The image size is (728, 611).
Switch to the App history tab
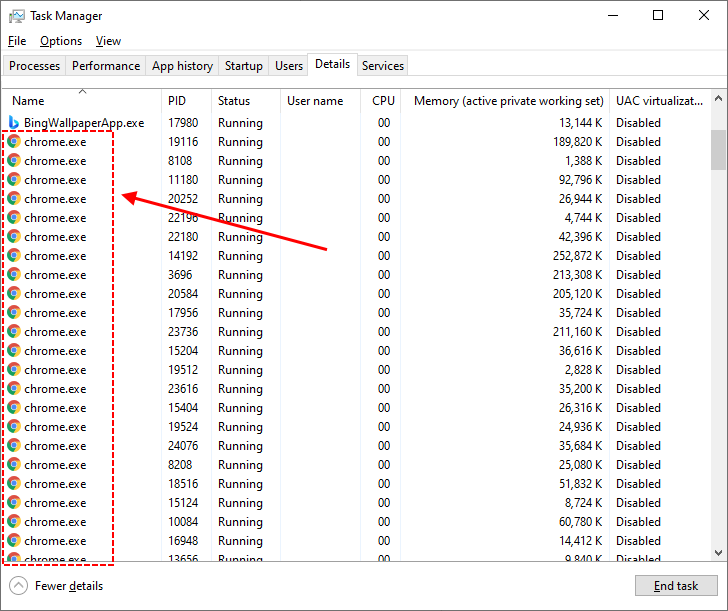pos(182,66)
